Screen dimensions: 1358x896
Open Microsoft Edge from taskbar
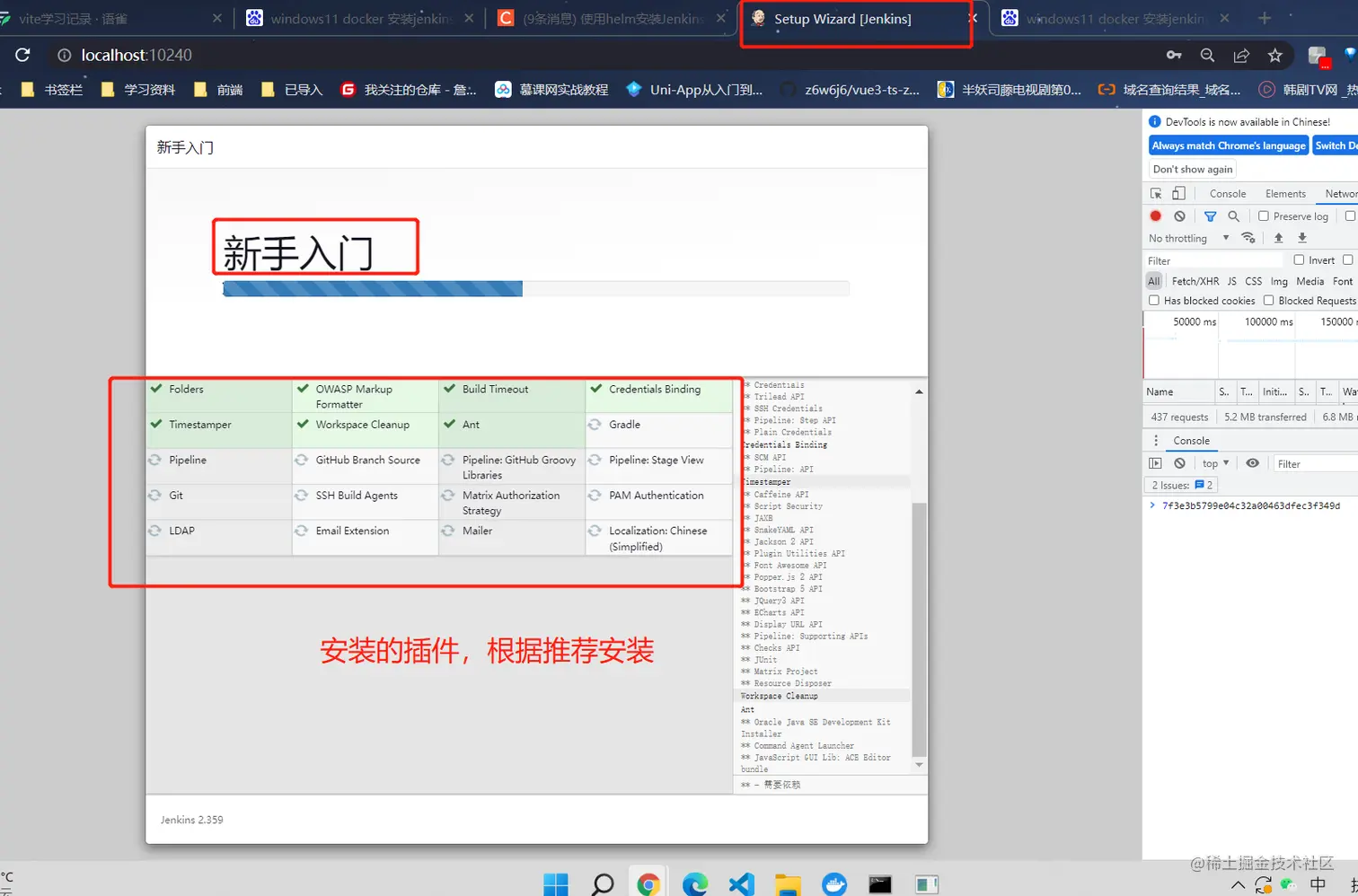pos(695,884)
